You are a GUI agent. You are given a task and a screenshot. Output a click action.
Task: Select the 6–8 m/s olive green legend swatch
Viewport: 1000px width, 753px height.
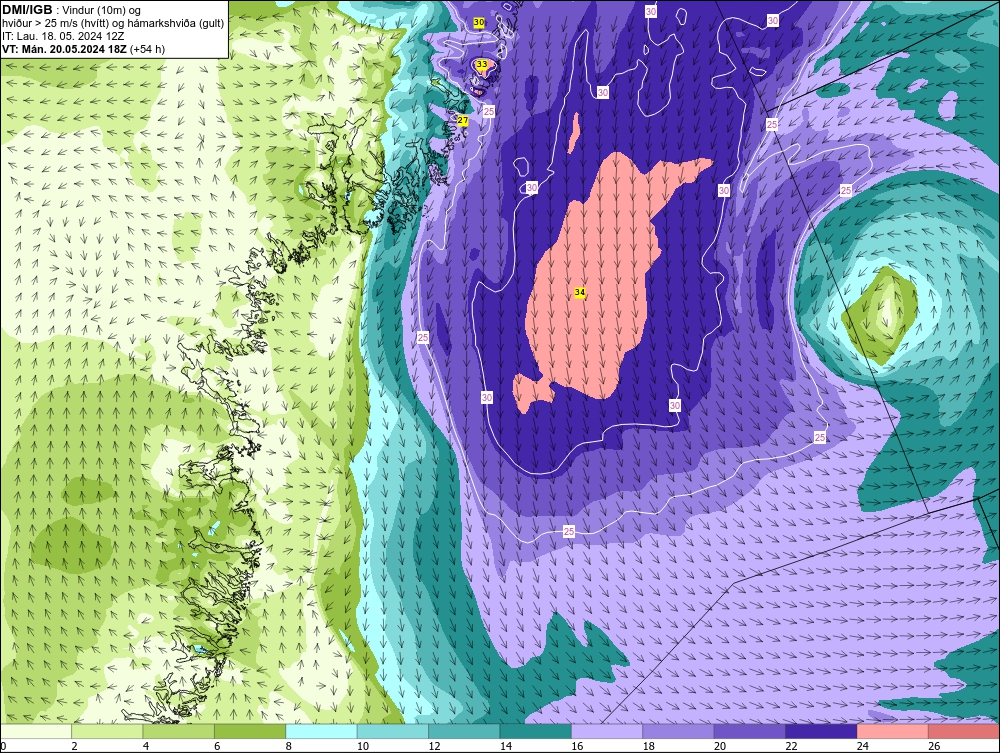click(x=250, y=731)
